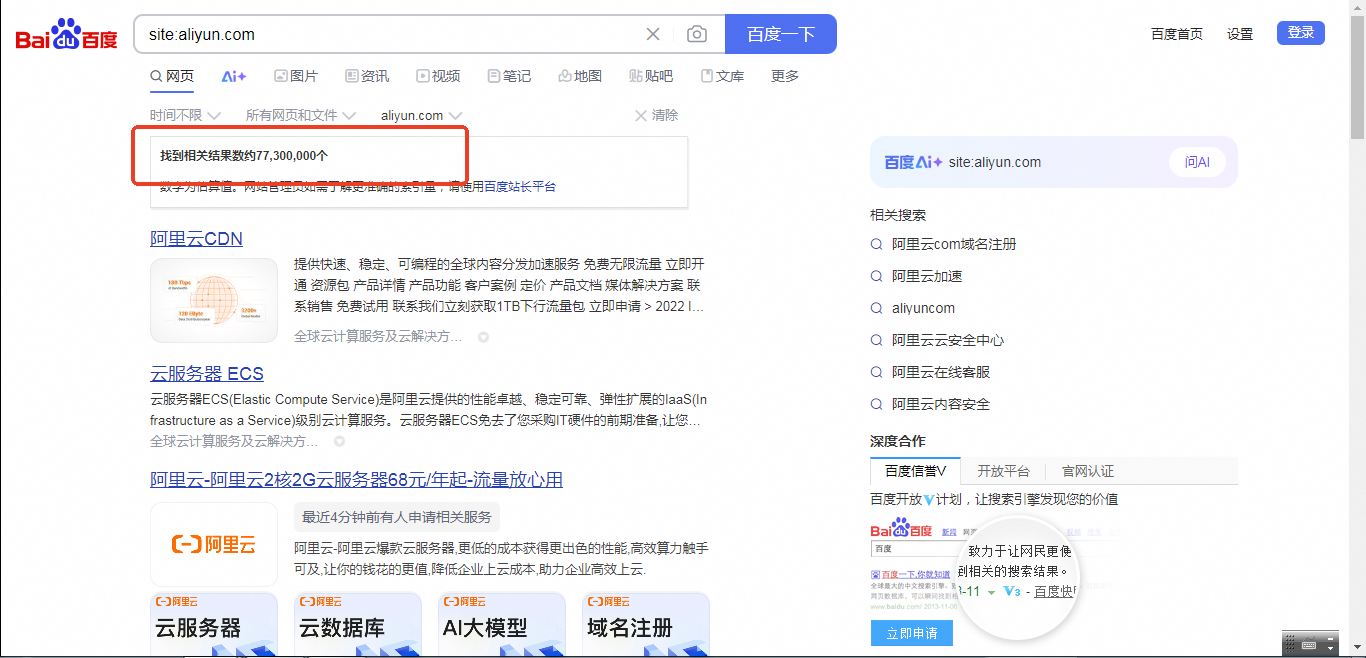Image resolution: width=1366 pixels, height=658 pixels.
Task: Open 阿里云2核2G云服务器68元/年起 result
Action: click(x=356, y=479)
